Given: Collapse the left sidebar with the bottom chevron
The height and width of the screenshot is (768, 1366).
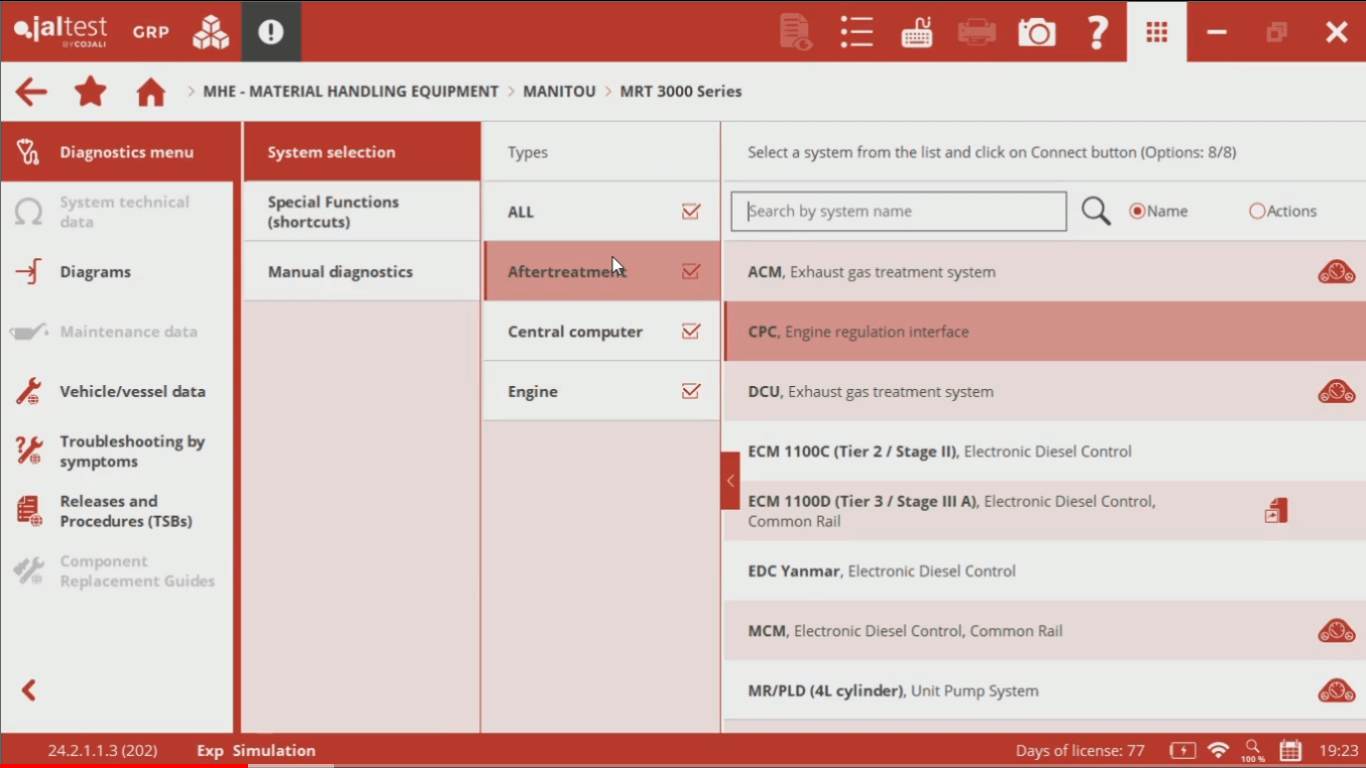Looking at the screenshot, I should pyautogui.click(x=29, y=690).
